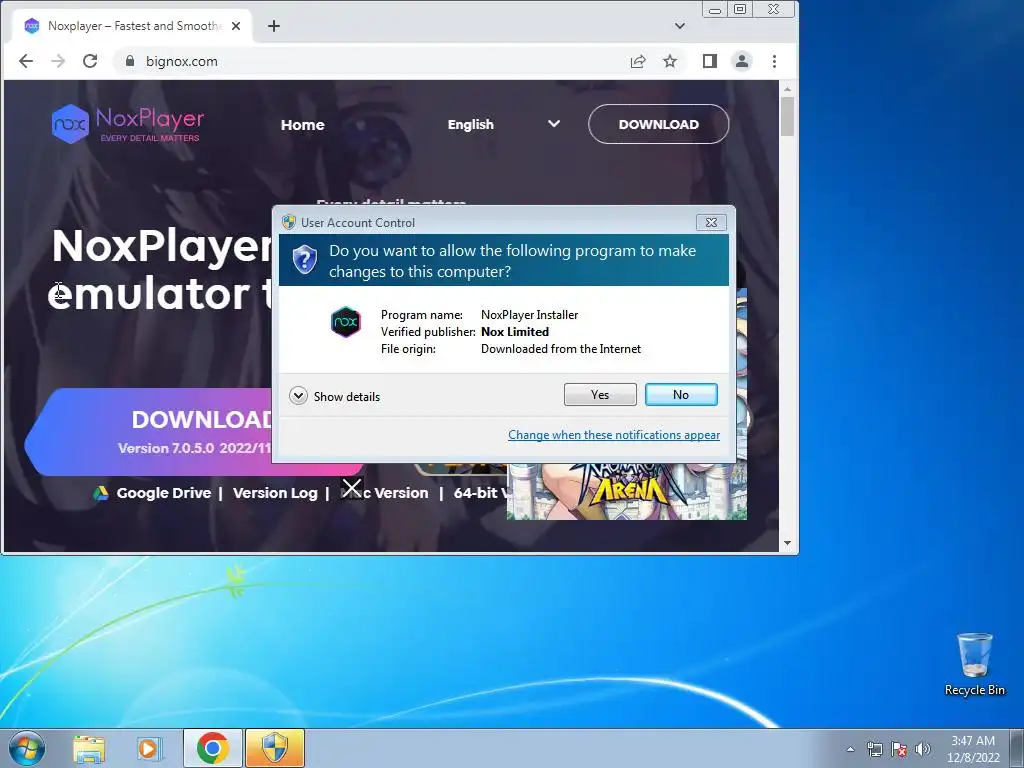1024x768 pixels.
Task: Click the Google Drive icon
Action: (101, 493)
